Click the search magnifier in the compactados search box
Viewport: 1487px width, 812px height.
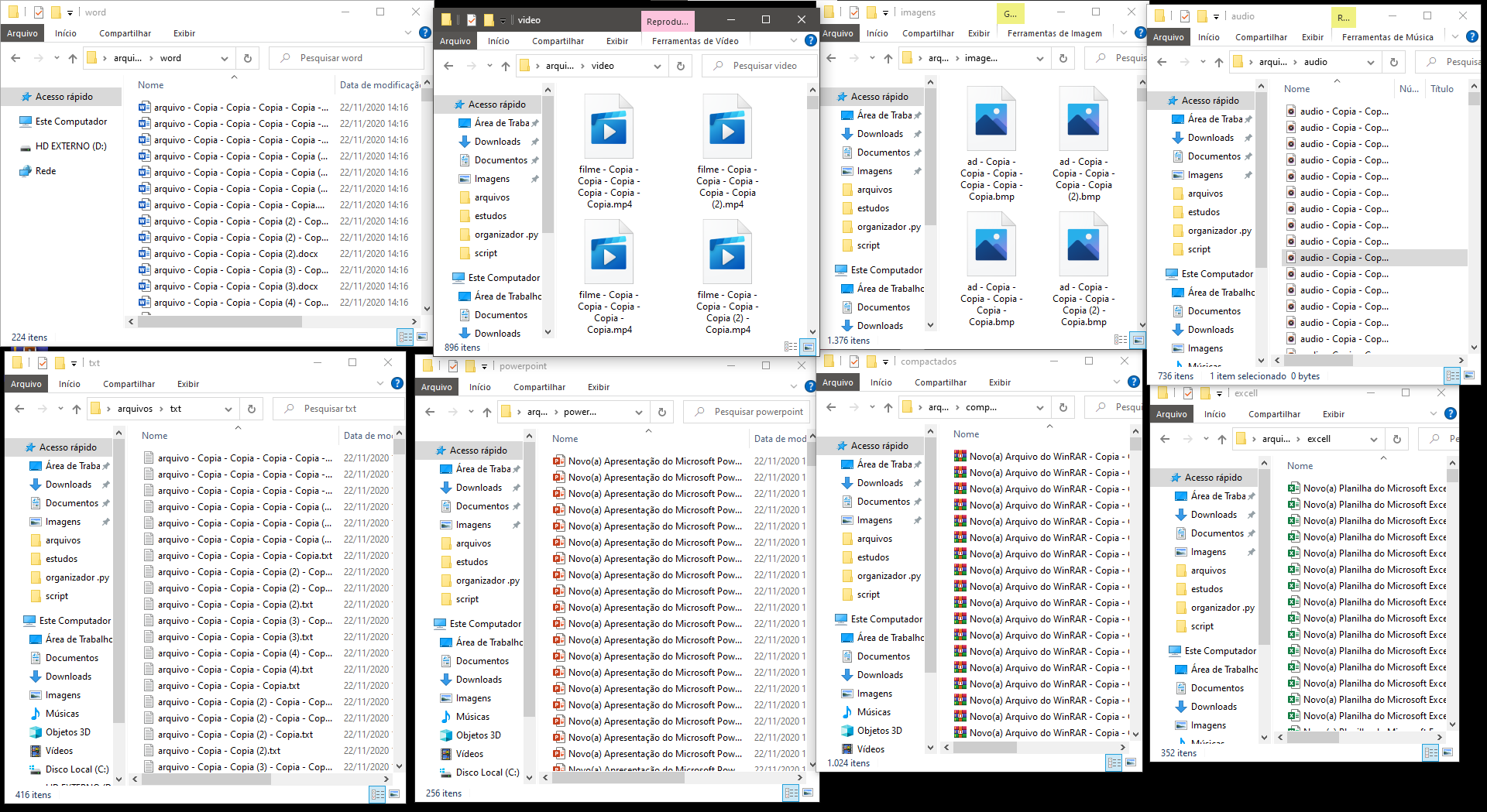[x=1099, y=406]
